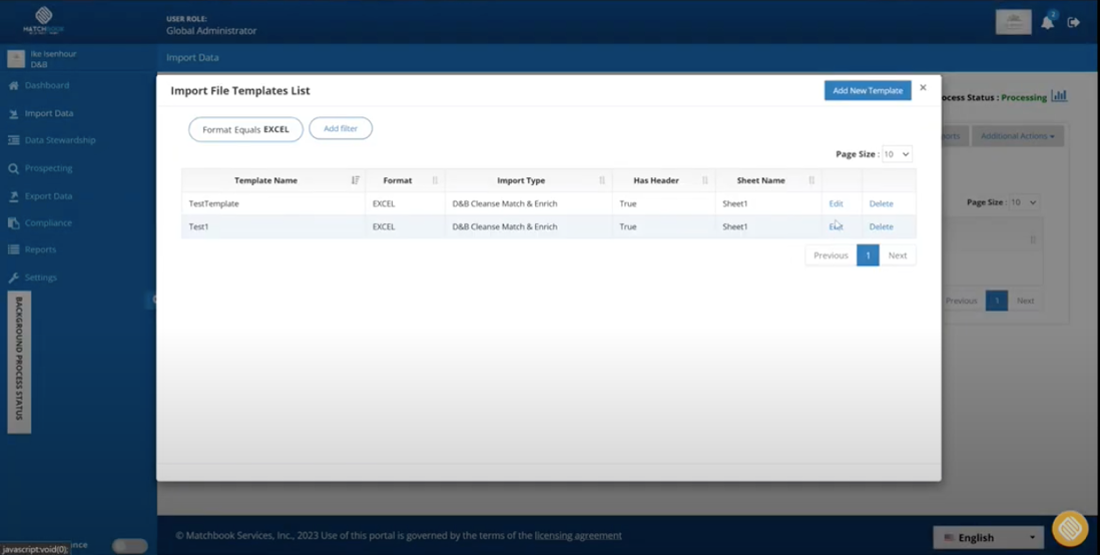Click the company logo thumbnail in header
This screenshot has height=559, width=1100.
1014,22
